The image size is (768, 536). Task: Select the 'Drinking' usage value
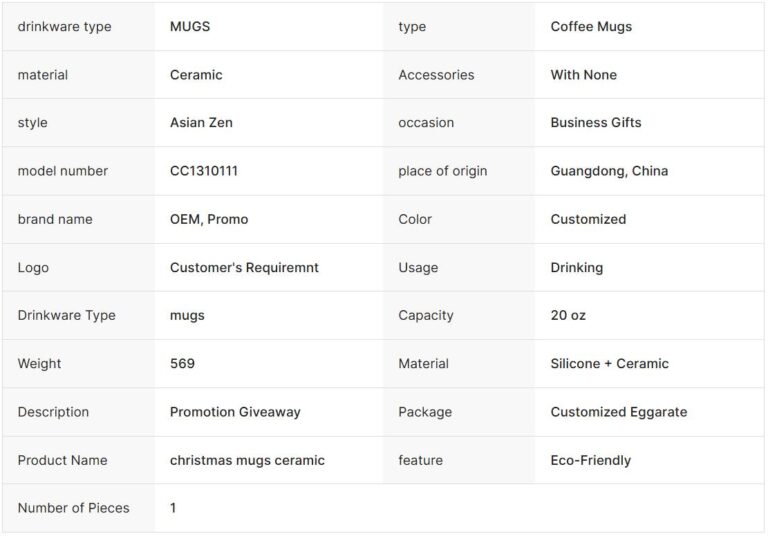(x=576, y=268)
